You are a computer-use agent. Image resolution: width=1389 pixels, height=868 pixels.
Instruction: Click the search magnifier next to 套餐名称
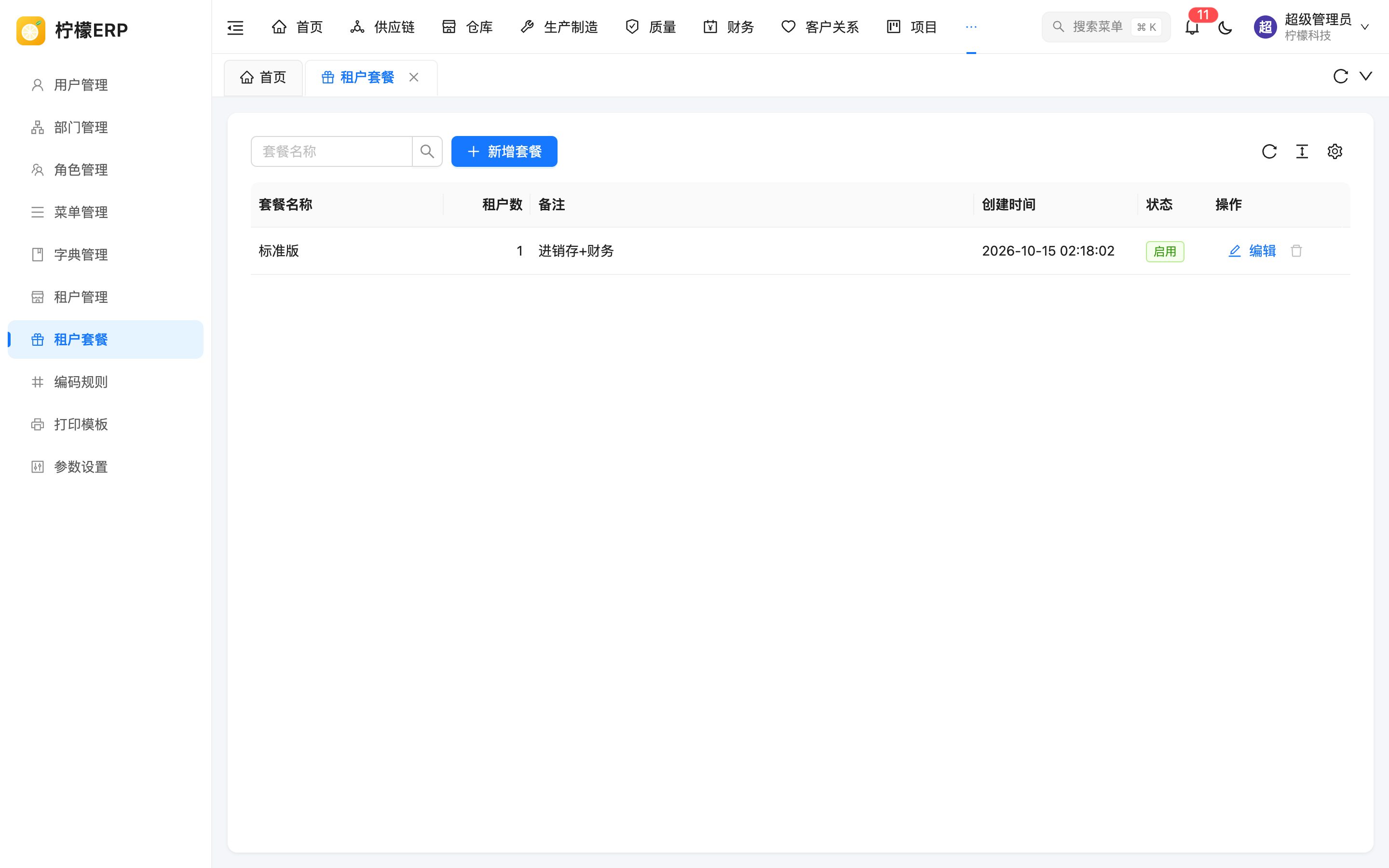click(x=427, y=151)
